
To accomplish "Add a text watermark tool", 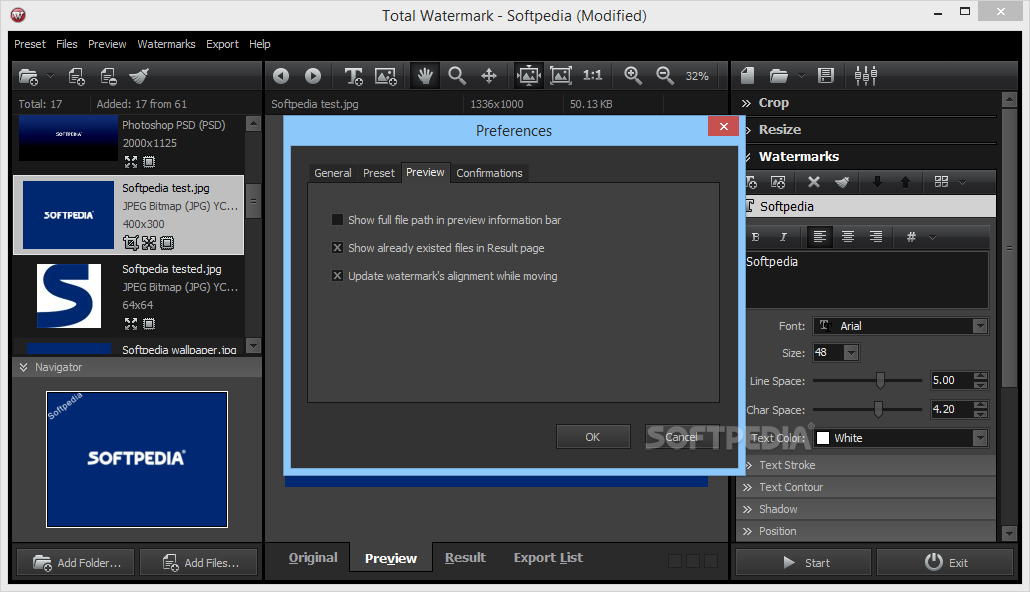I will 353,76.
